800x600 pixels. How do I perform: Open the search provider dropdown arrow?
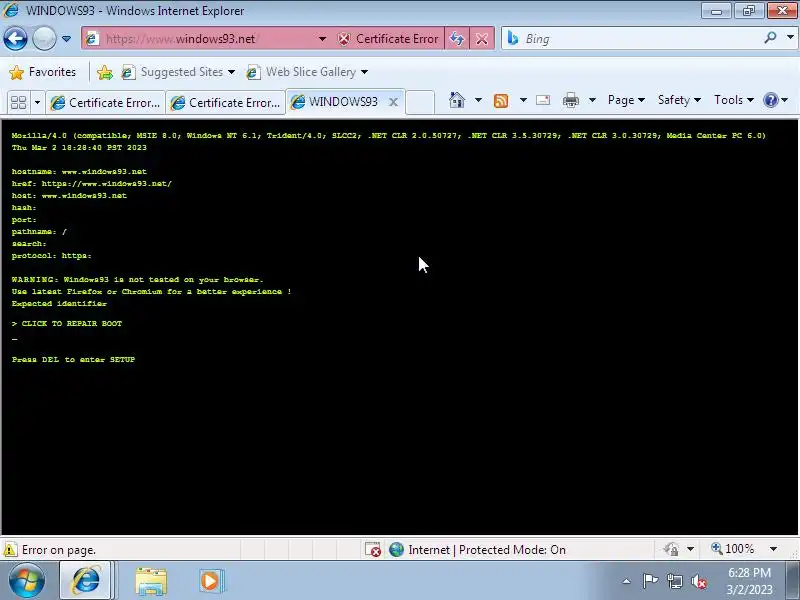point(790,37)
